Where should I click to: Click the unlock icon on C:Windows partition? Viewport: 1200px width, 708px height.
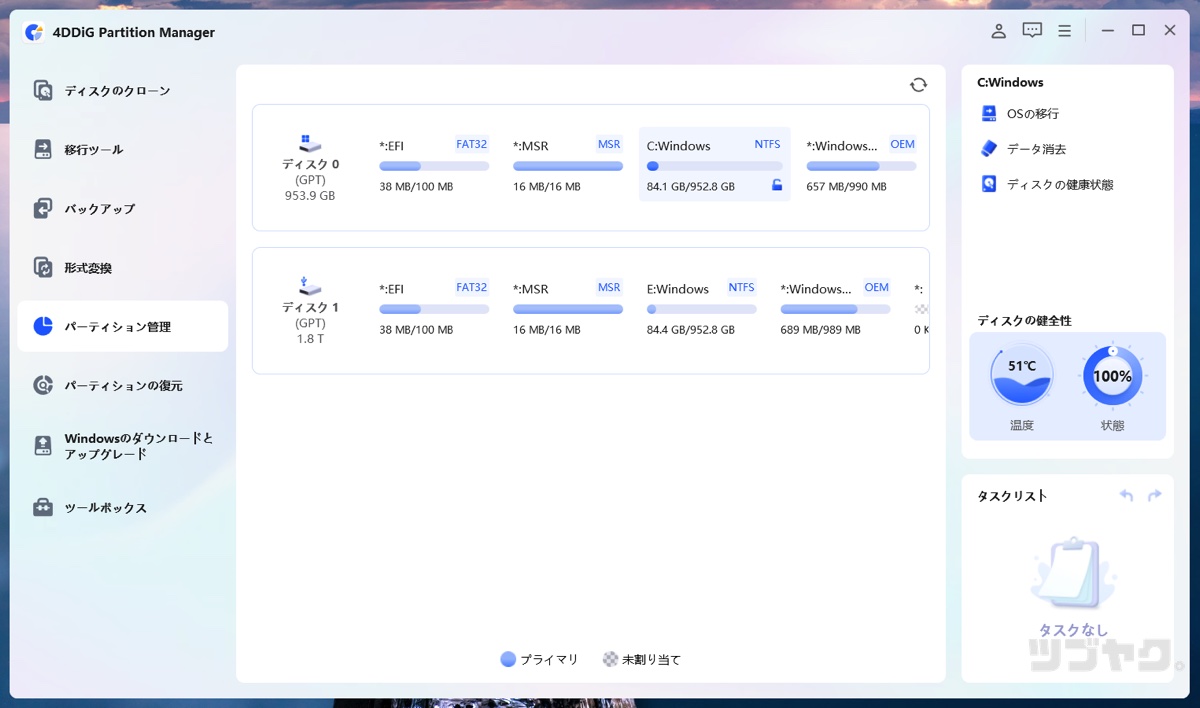tap(777, 185)
